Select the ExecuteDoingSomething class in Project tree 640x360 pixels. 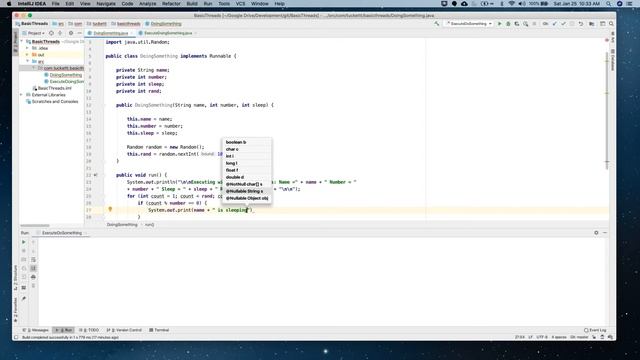pos(67,81)
